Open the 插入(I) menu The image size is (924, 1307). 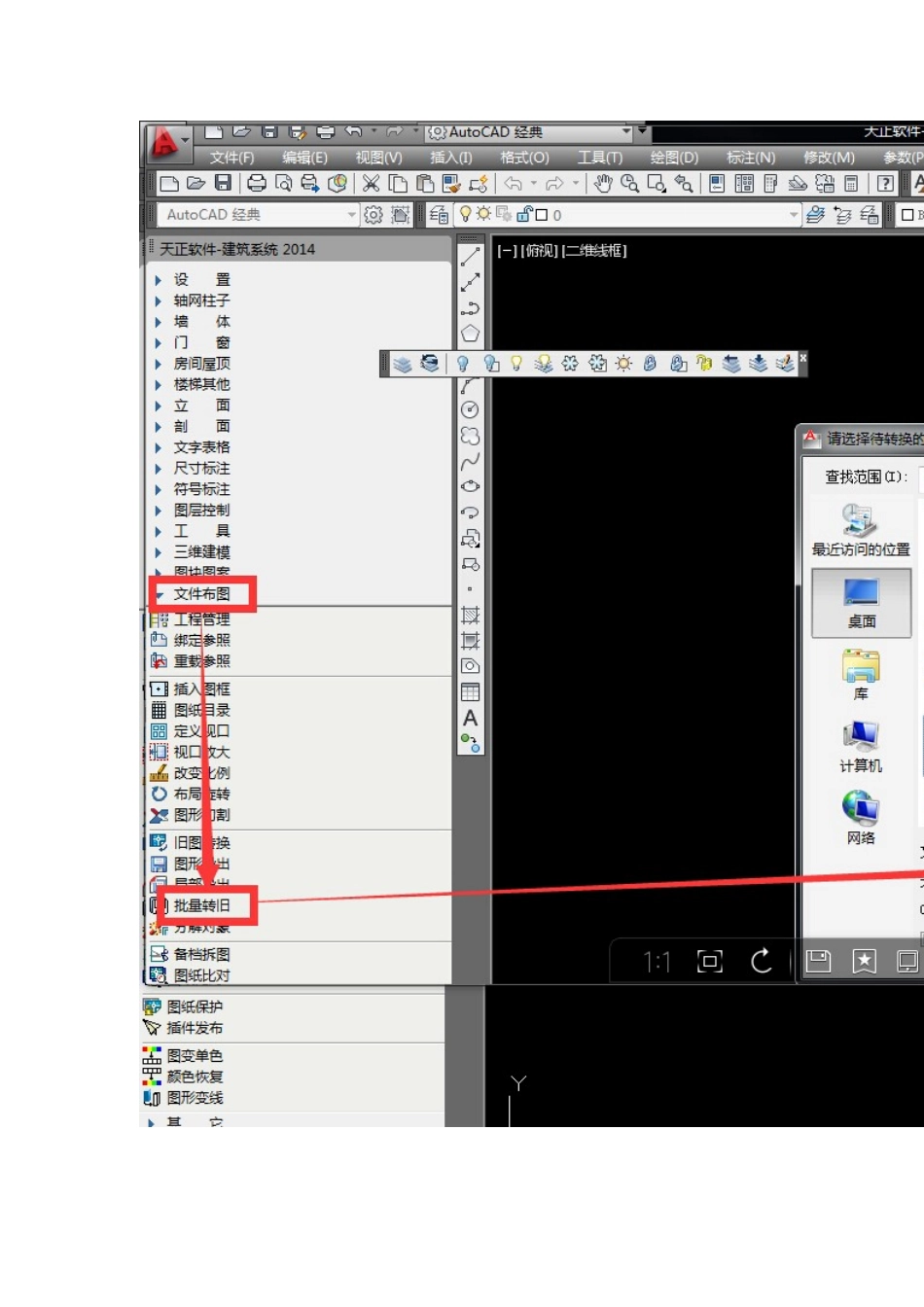coord(451,157)
